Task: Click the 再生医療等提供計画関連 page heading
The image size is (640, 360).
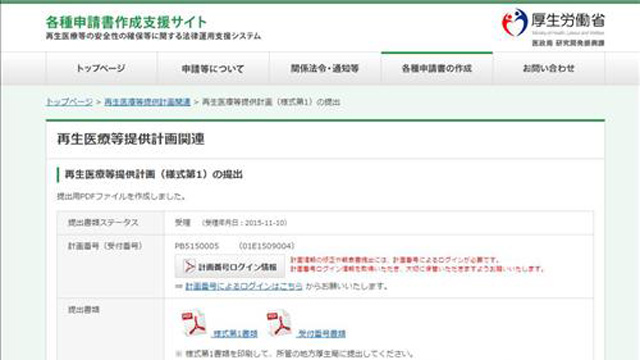Action: (x=131, y=139)
